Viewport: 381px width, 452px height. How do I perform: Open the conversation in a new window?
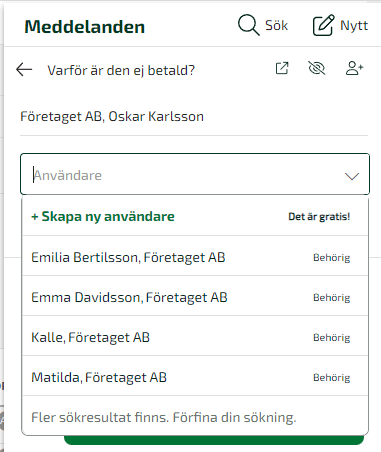coord(282,68)
